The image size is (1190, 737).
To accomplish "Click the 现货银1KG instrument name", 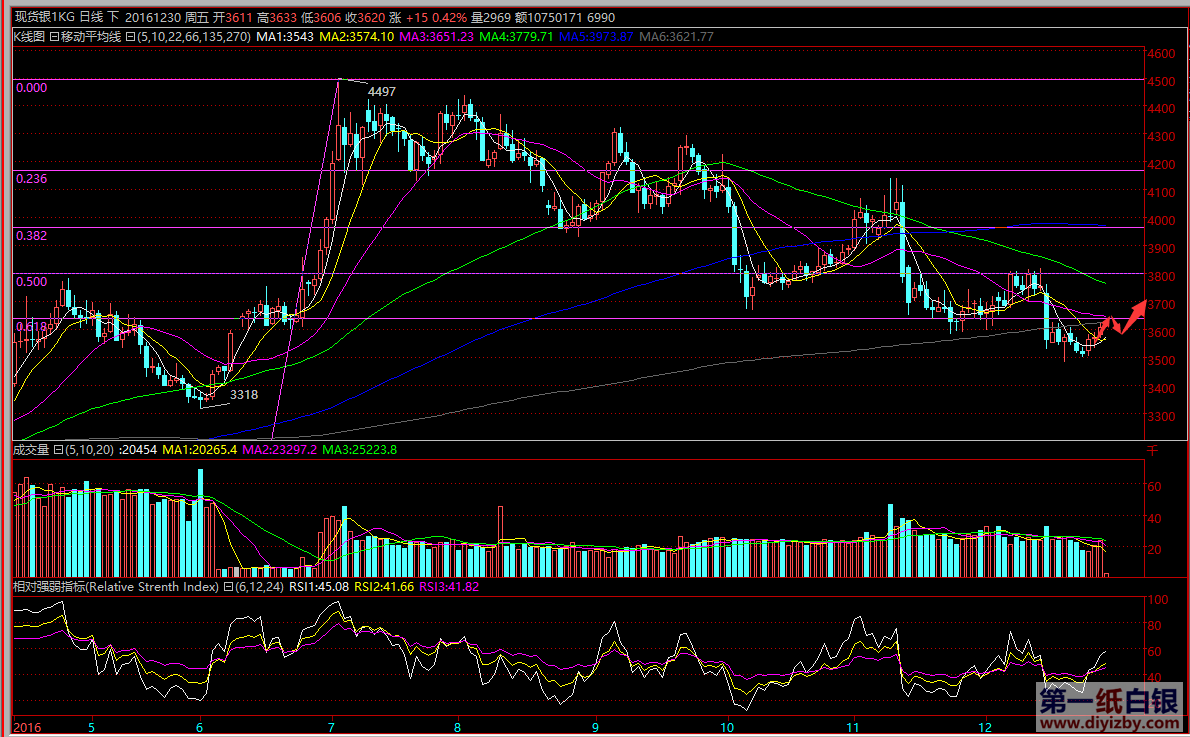I will (x=42, y=17).
